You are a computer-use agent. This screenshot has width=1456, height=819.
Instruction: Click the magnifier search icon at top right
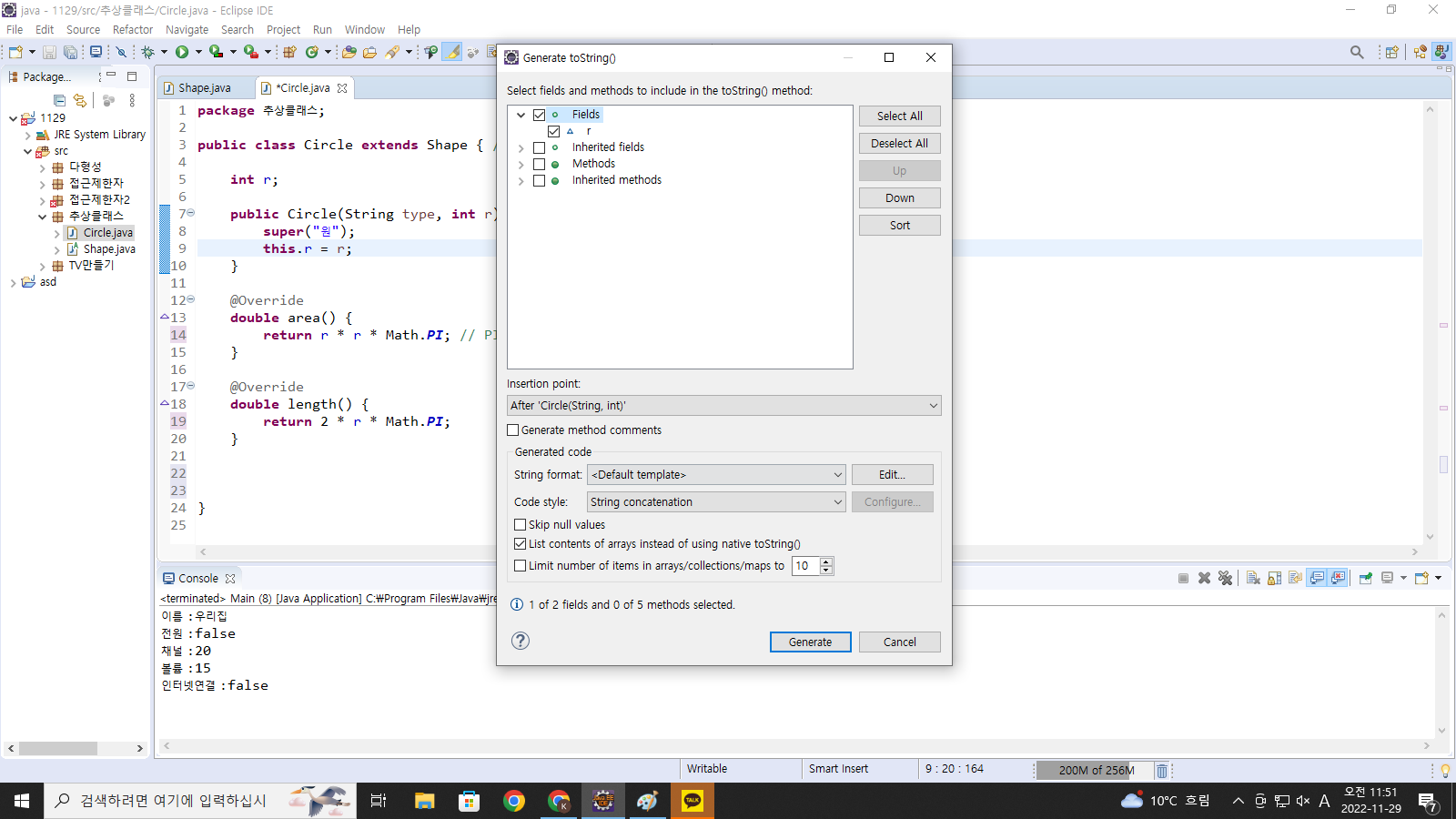[1357, 52]
